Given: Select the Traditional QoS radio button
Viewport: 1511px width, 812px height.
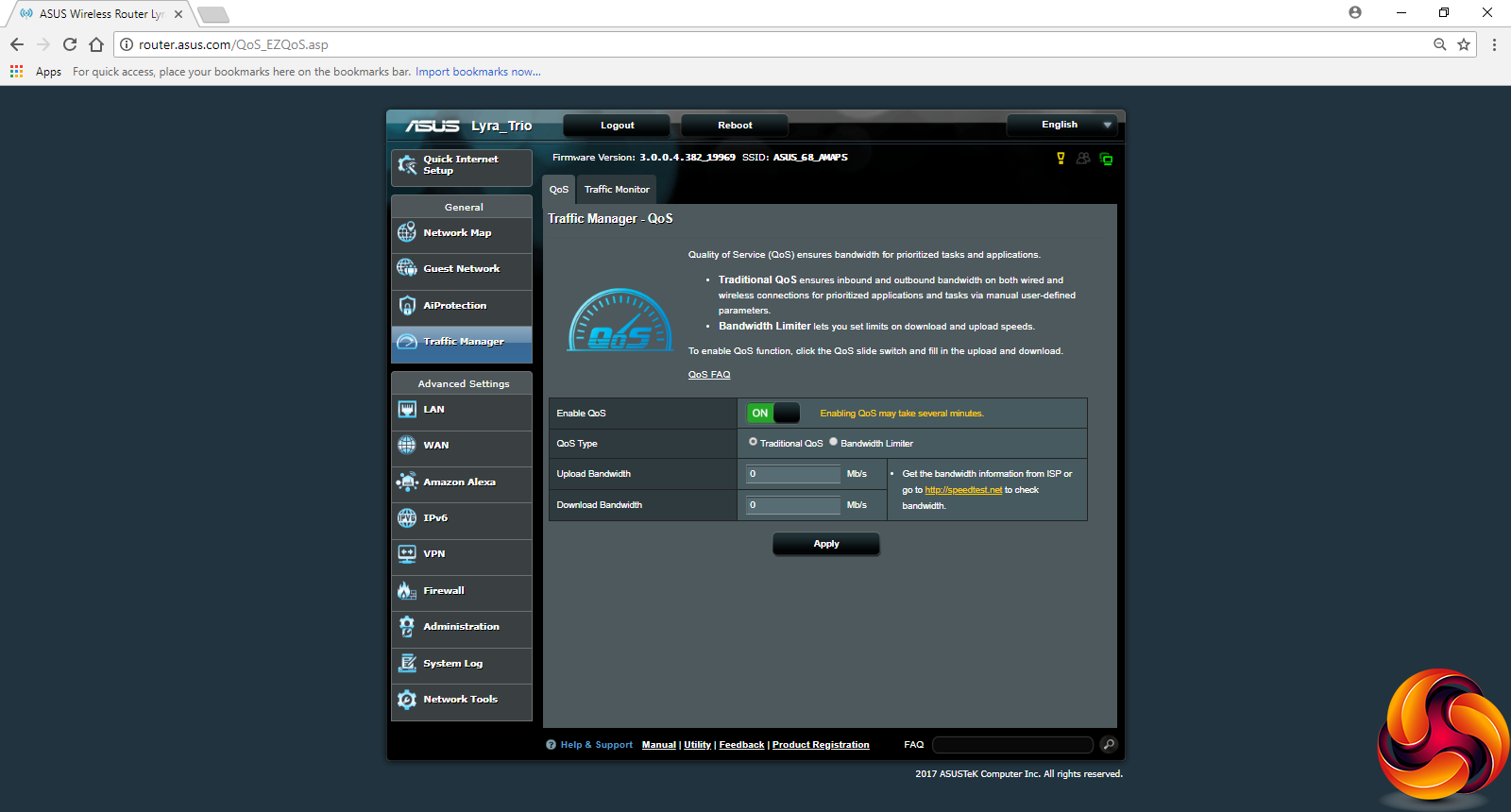Looking at the screenshot, I should [753, 442].
